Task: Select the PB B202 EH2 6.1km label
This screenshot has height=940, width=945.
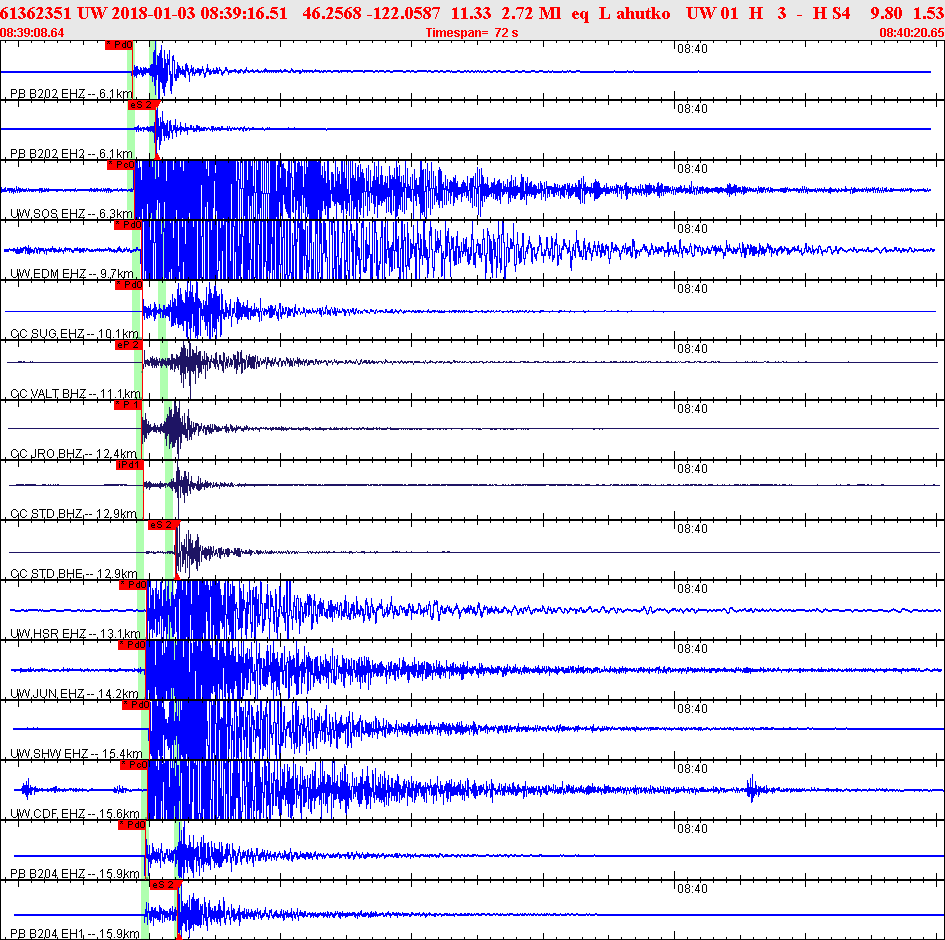Action: pyautogui.click(x=71, y=154)
